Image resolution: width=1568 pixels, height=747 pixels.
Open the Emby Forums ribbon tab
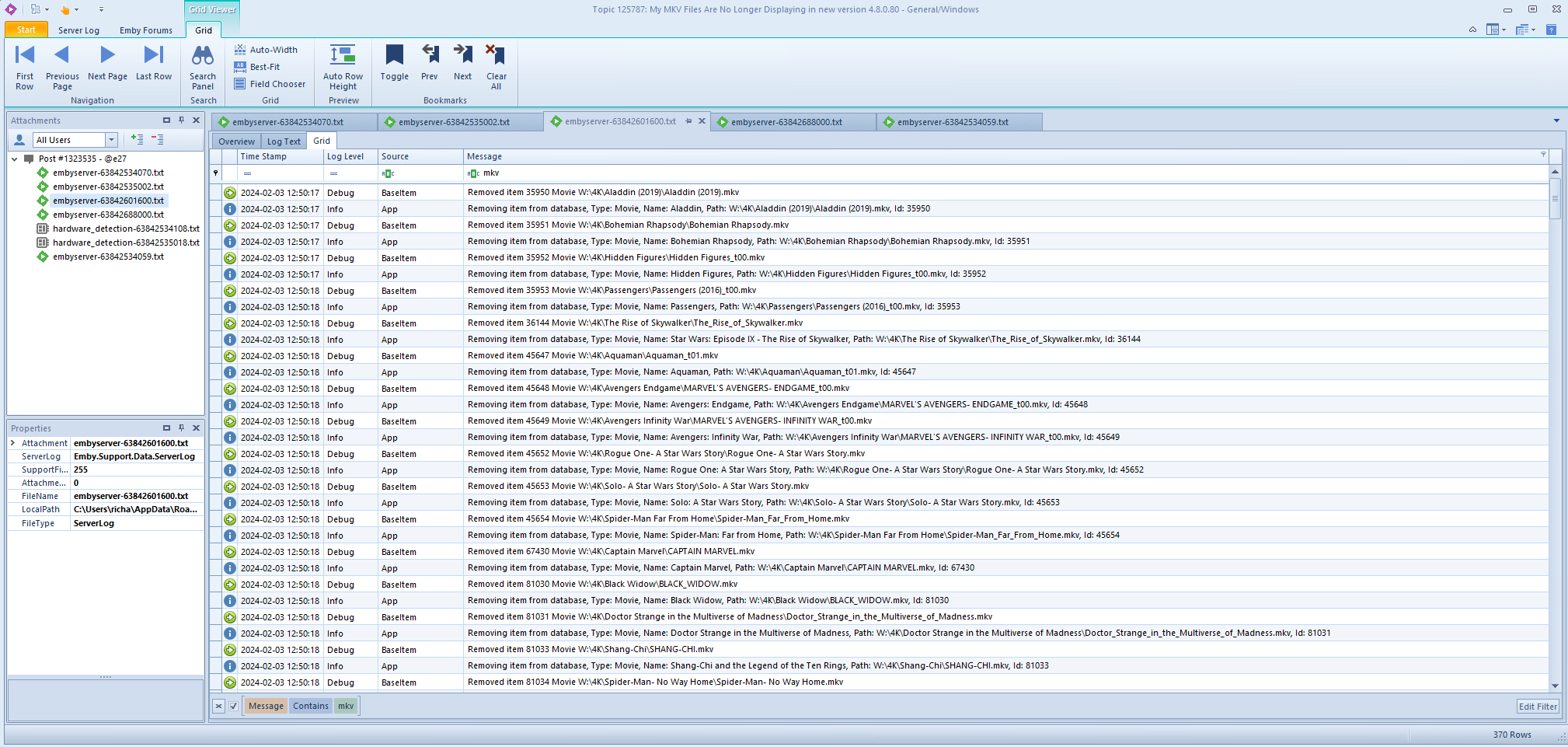coord(146,30)
